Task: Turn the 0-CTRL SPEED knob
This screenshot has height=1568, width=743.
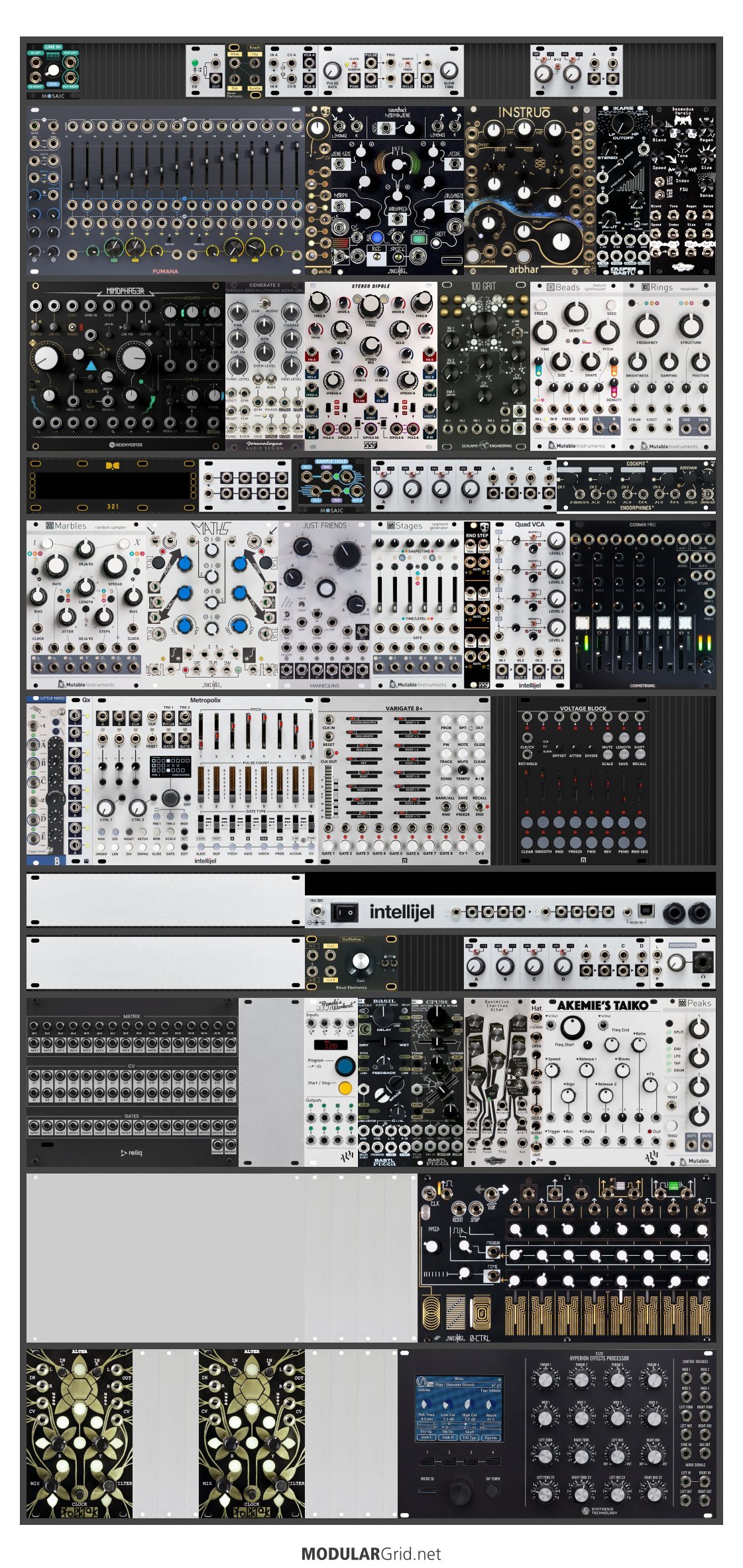Action: (431, 1247)
